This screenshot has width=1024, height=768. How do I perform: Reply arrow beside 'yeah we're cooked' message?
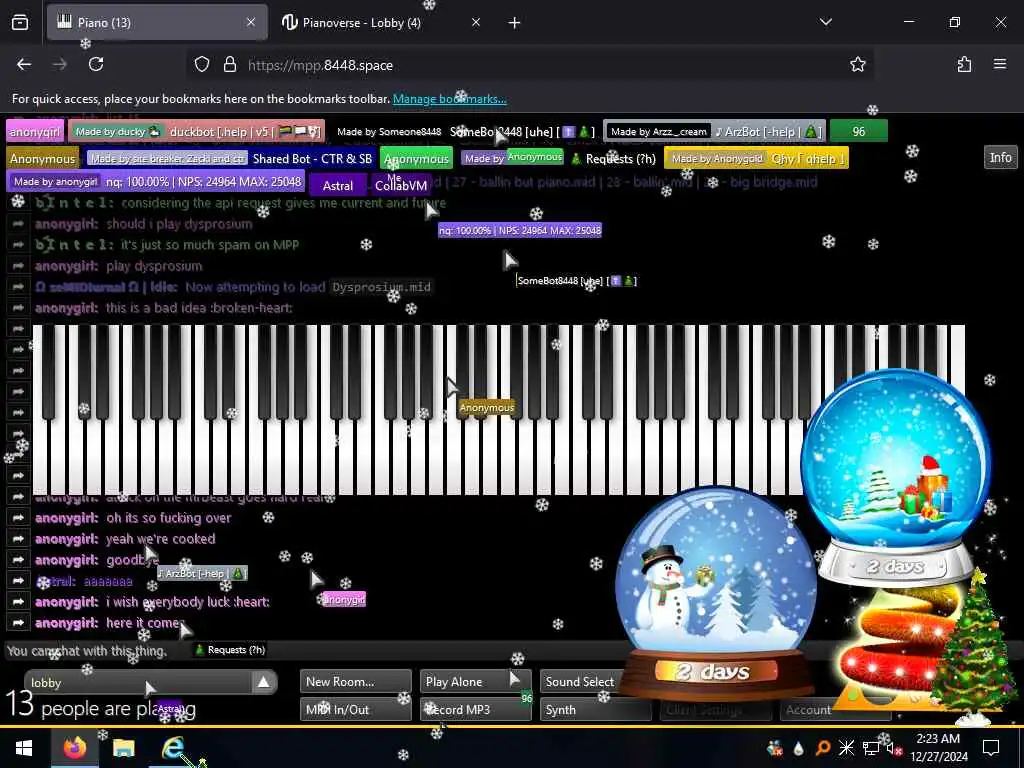coord(18,539)
